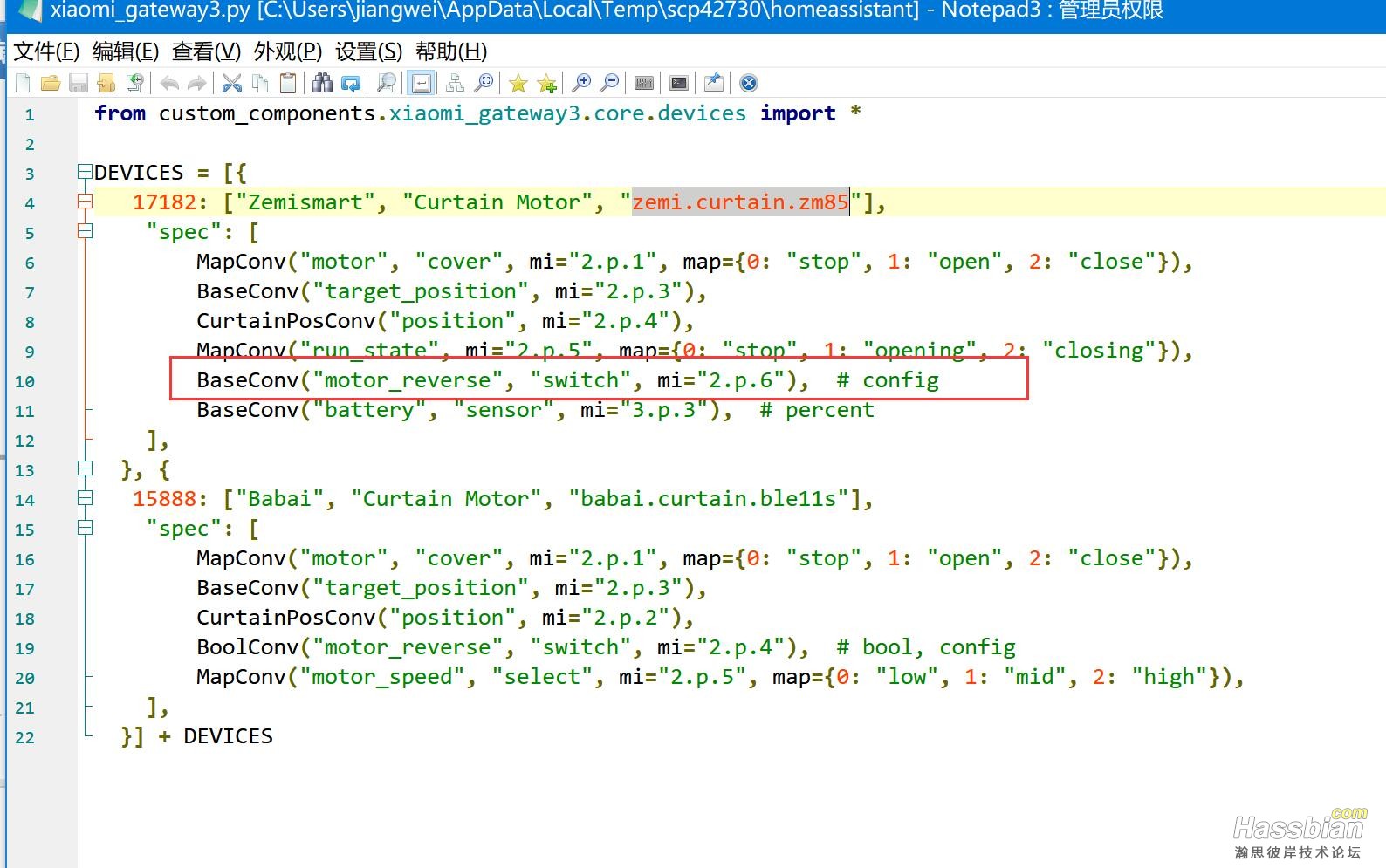The image size is (1386, 868).
Task: Click the magnifier-over-page toolbar icon
Action: [386, 83]
